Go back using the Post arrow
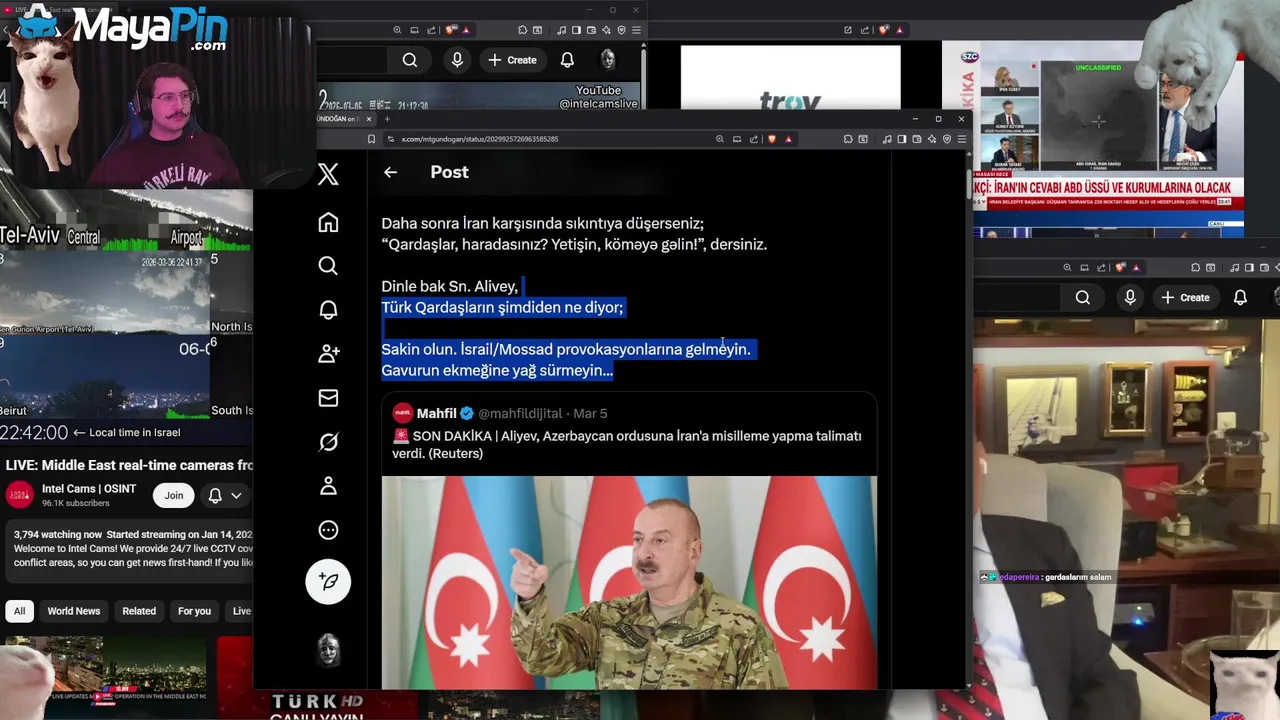This screenshot has width=1280, height=720. point(390,172)
